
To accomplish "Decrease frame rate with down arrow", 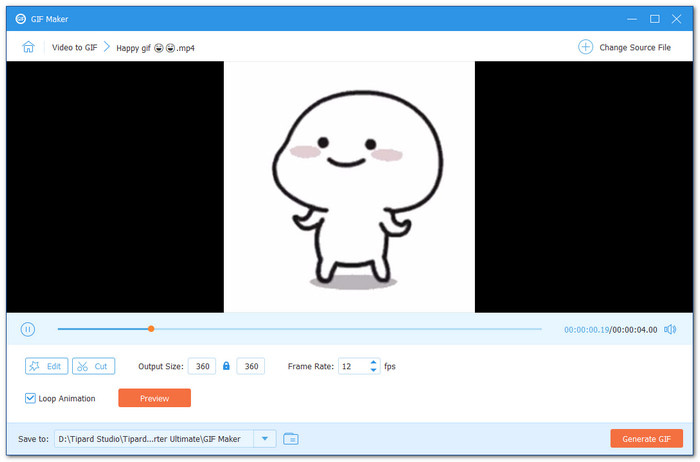I will 374,371.
